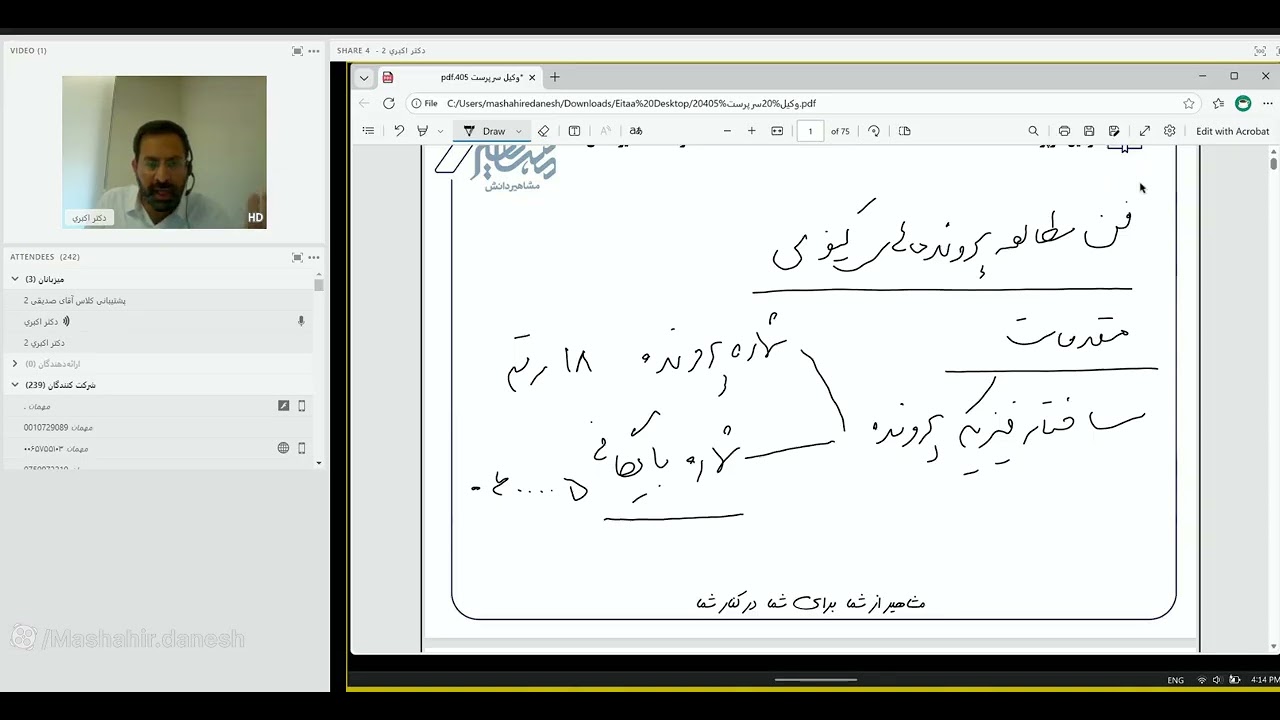This screenshot has height=720, width=1280.
Task: Open the ATTENDEES panel options menu
Action: (x=314, y=257)
